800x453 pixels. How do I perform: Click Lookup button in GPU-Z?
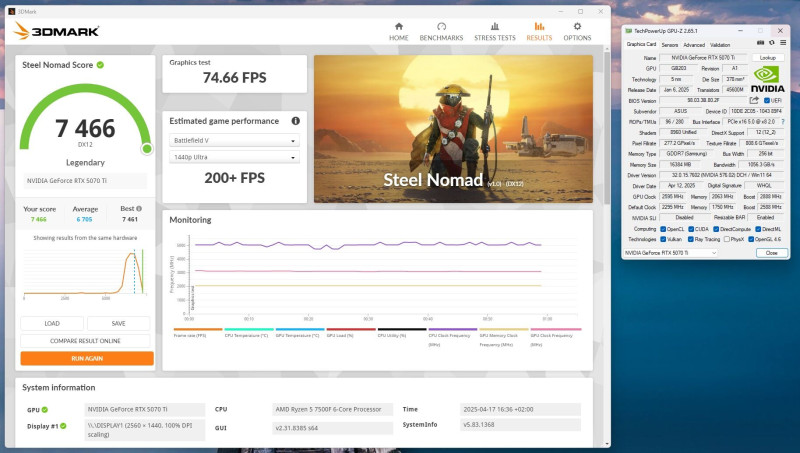click(767, 58)
